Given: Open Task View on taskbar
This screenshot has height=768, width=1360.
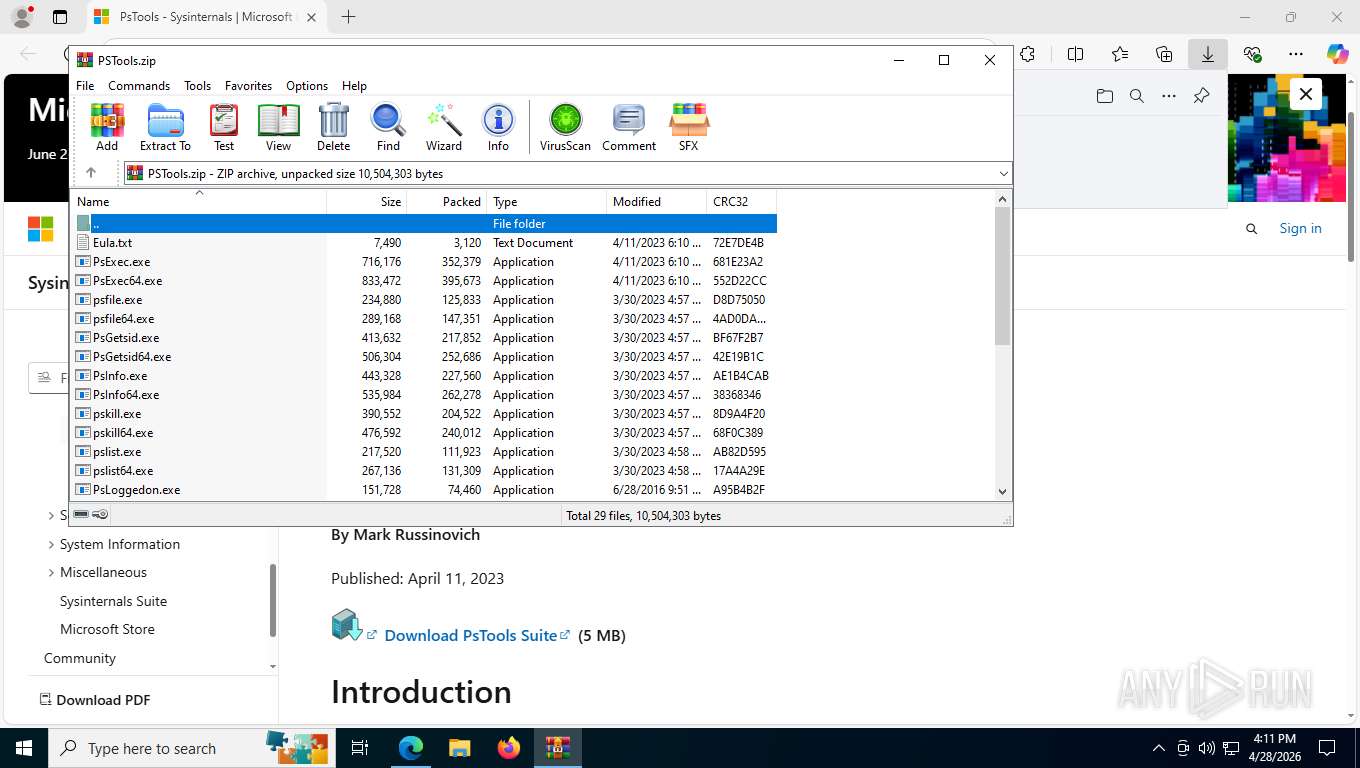Looking at the screenshot, I should [x=360, y=748].
